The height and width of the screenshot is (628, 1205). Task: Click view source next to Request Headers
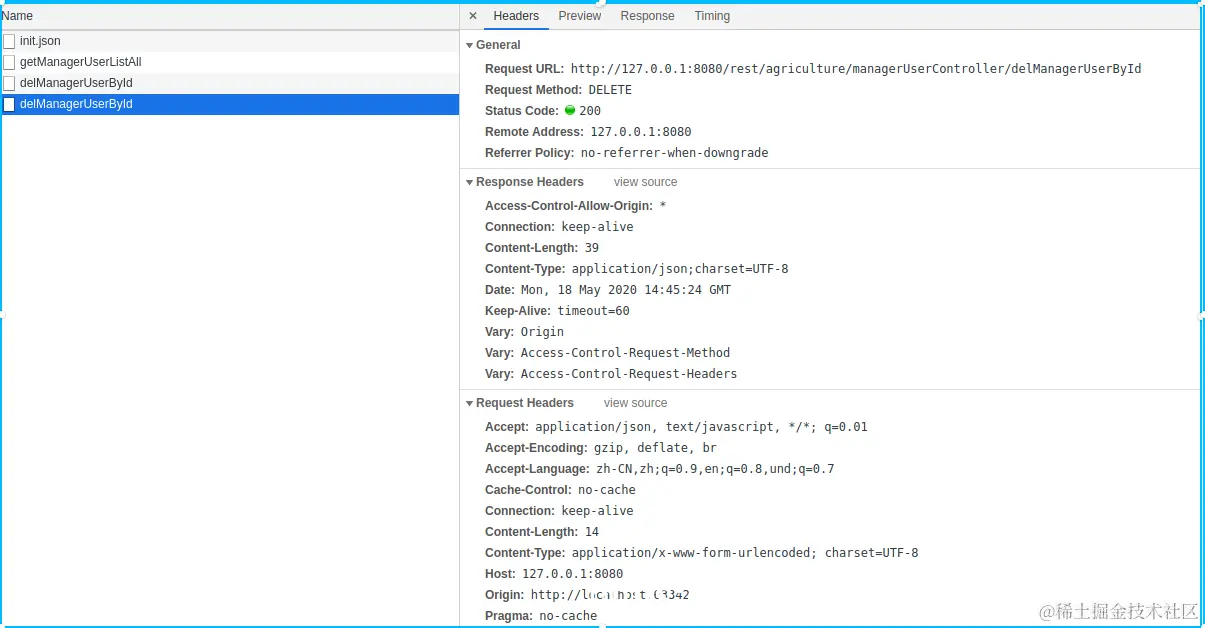[635, 403]
